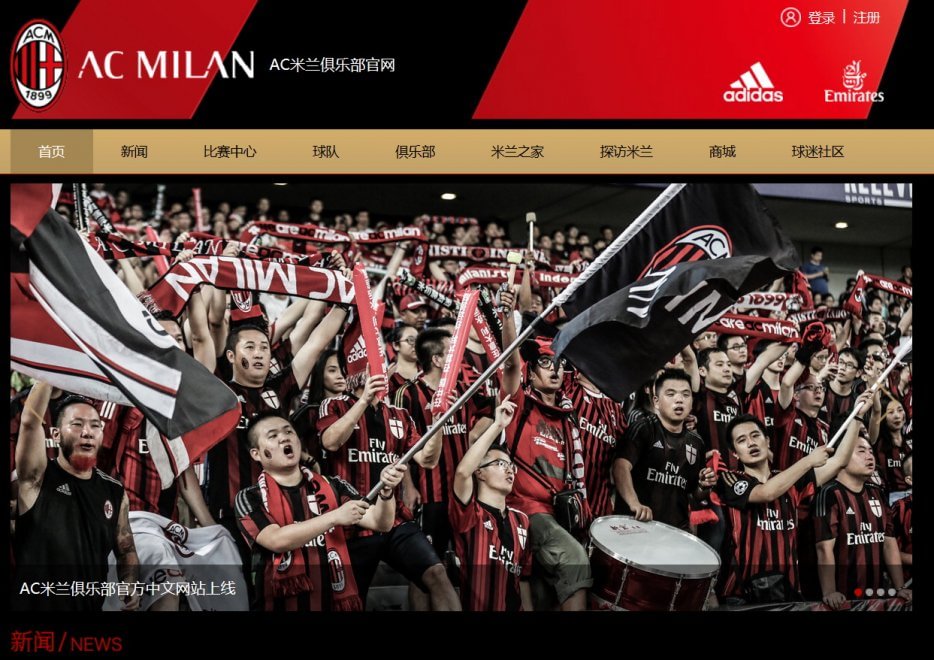Screen dimensions: 934x660
Task: Visit the 商城 store
Action: tap(722, 151)
